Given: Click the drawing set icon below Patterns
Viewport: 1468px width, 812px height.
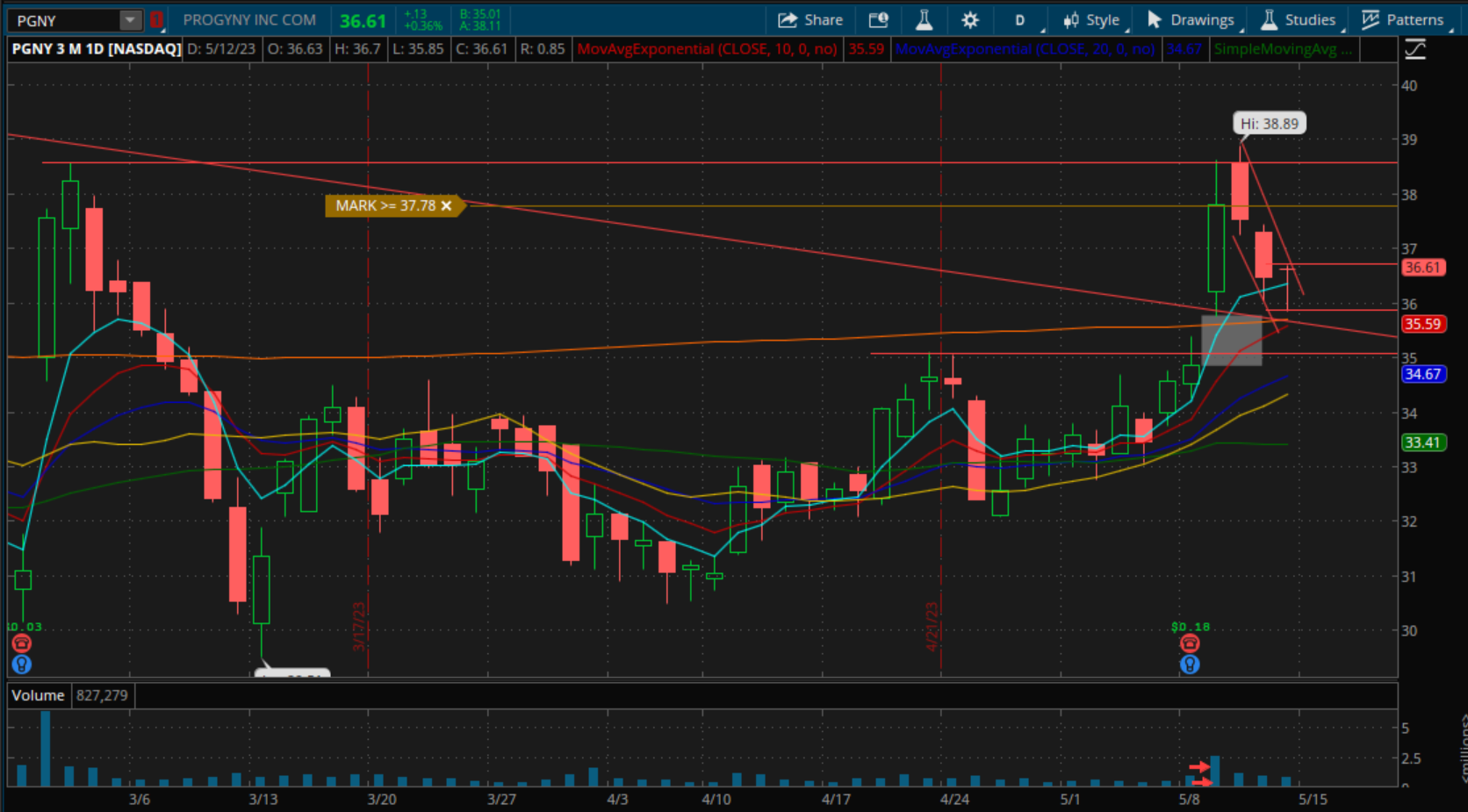Looking at the screenshot, I should click(1414, 50).
